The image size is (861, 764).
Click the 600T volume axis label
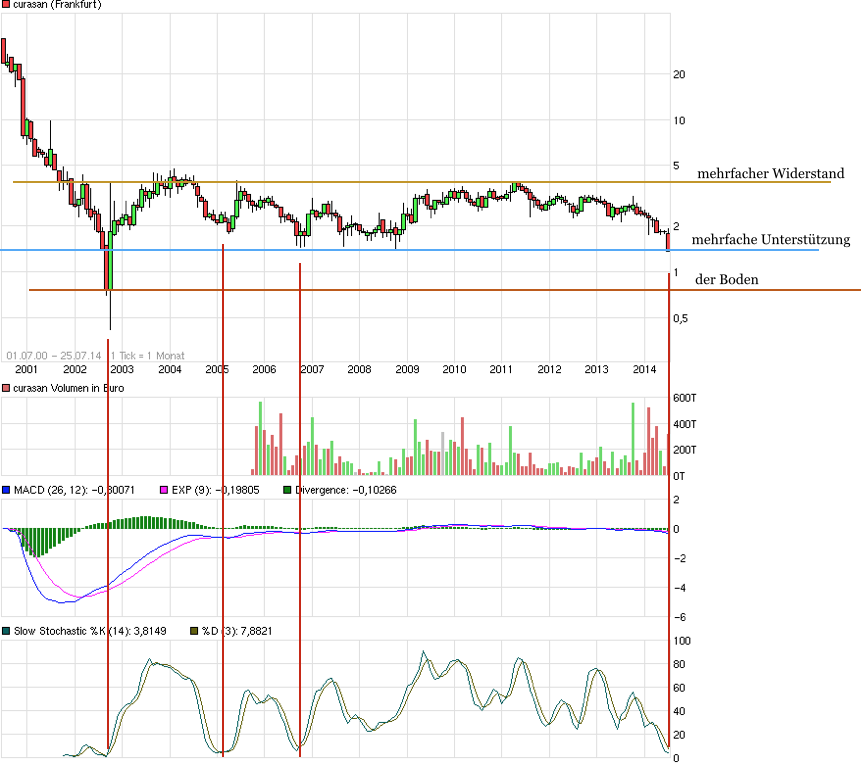685,398
